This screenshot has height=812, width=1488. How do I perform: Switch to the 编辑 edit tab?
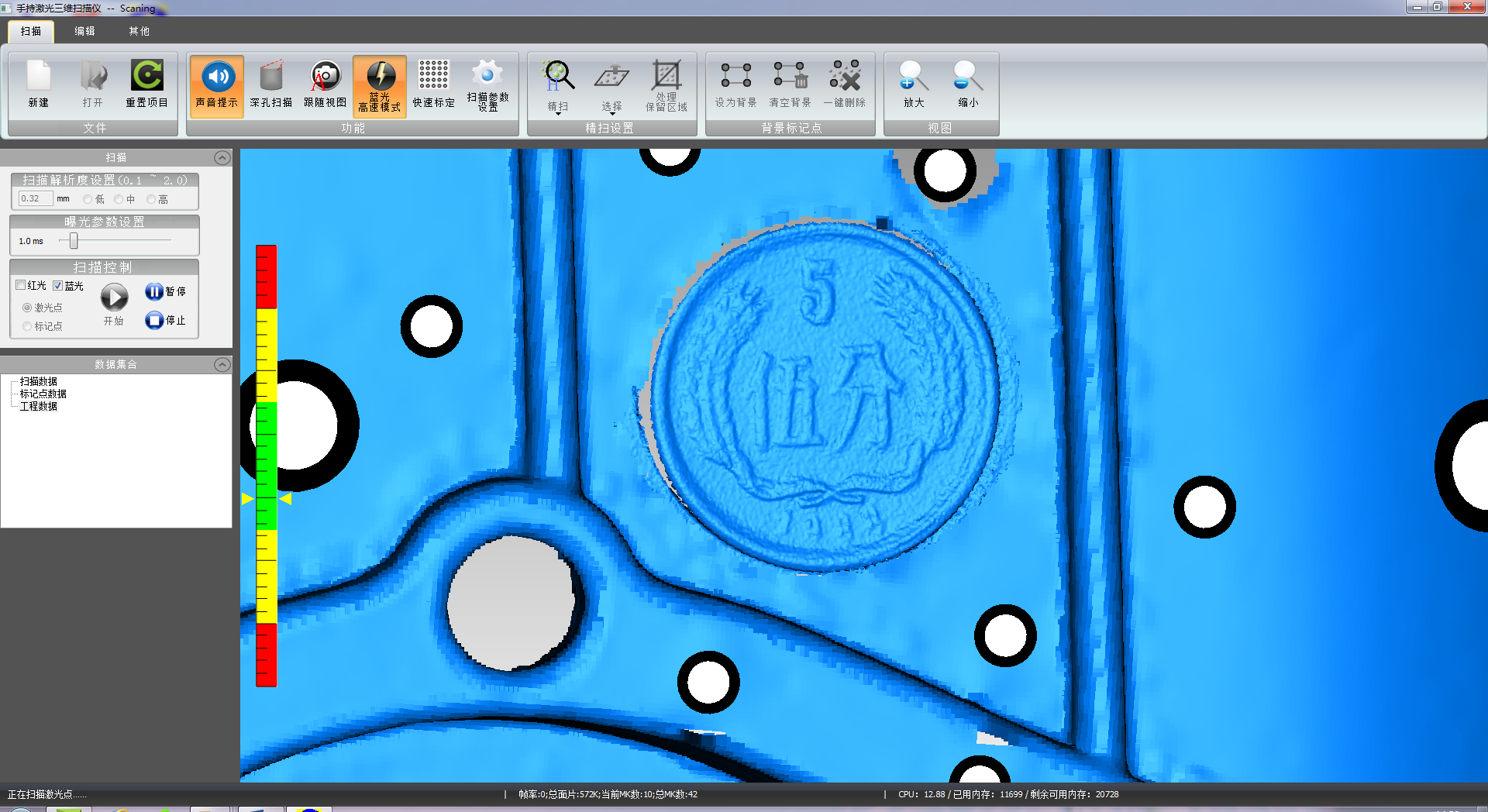point(84,31)
